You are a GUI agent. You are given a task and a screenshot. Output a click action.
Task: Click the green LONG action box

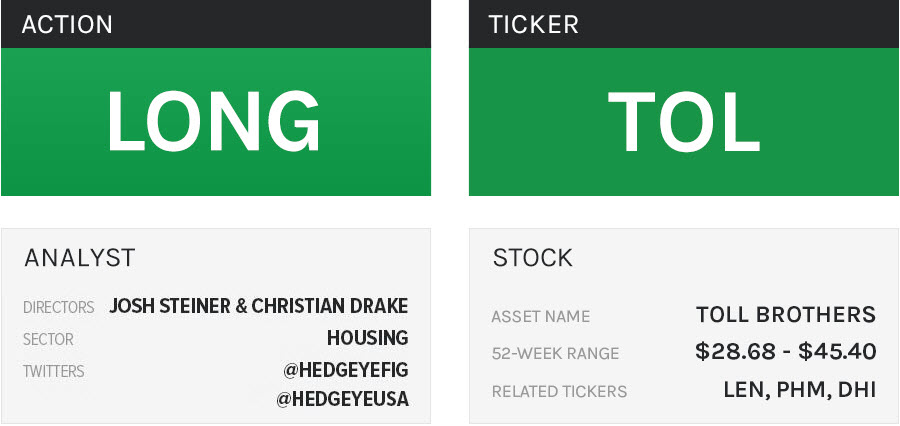click(x=215, y=122)
